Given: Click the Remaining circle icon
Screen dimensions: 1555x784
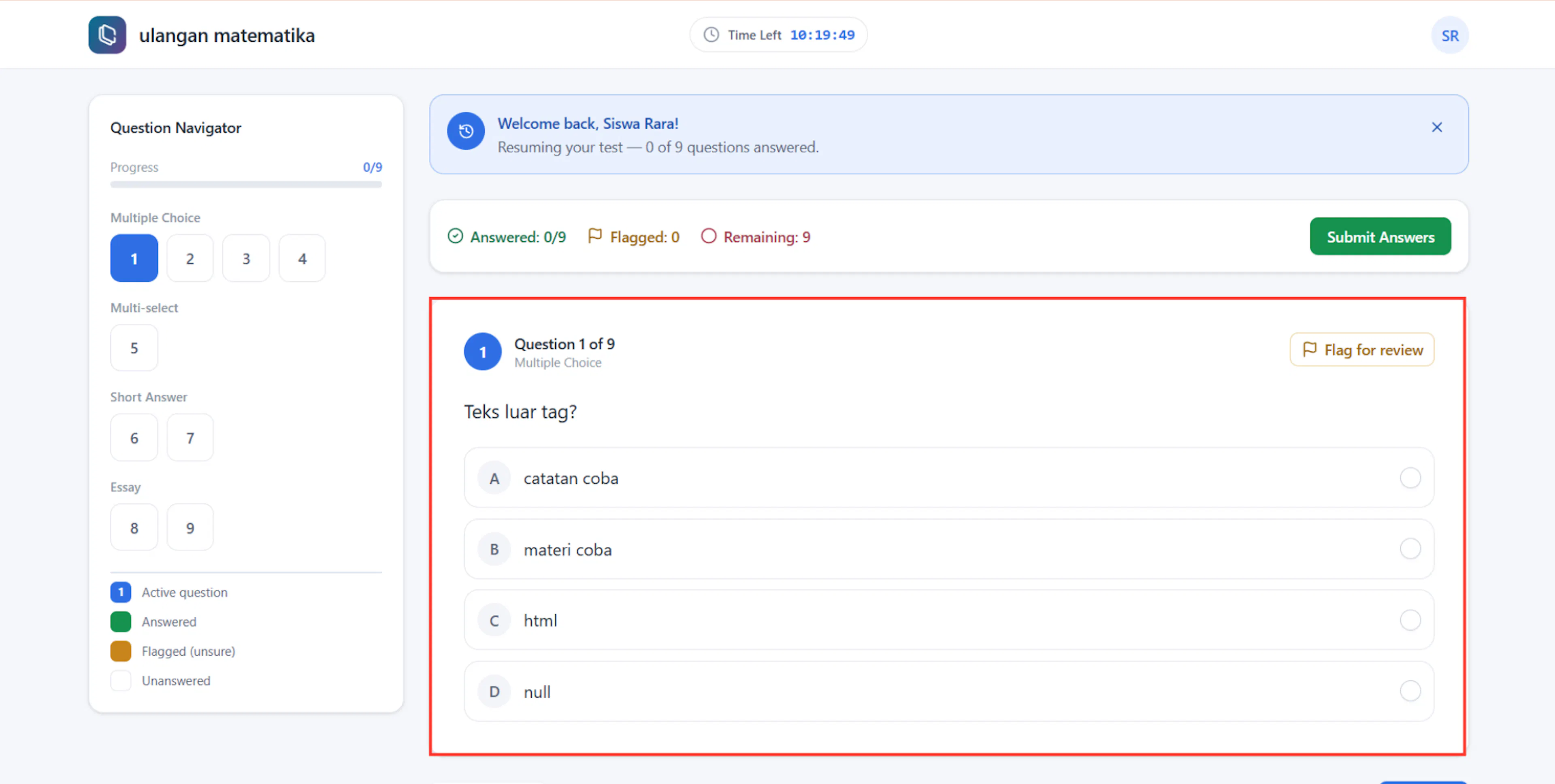Looking at the screenshot, I should tap(708, 236).
